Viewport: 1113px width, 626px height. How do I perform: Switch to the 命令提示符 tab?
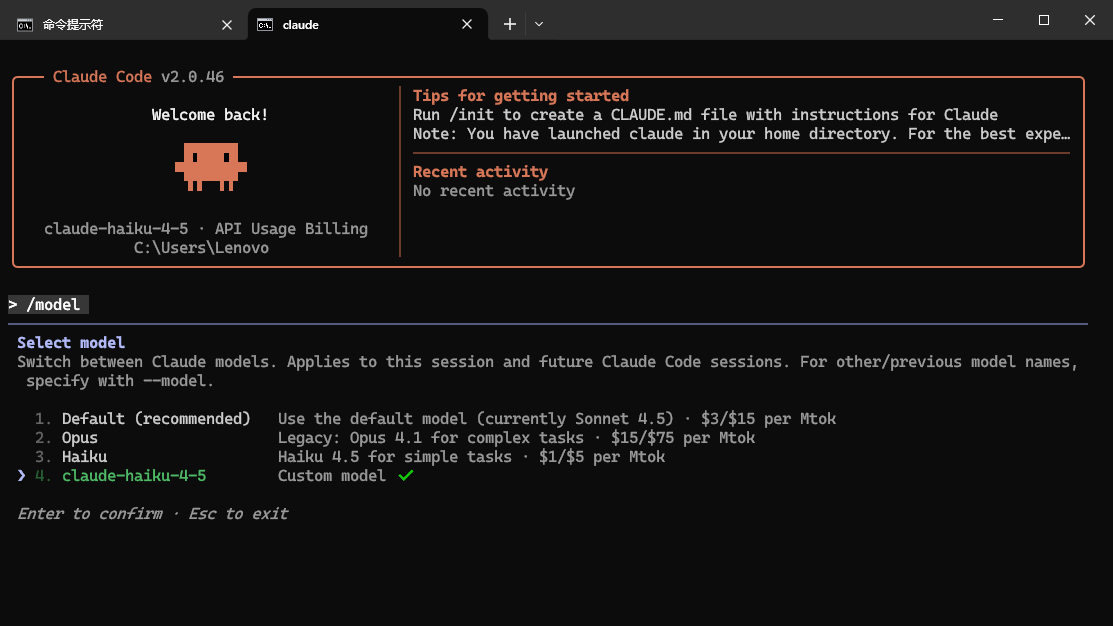click(x=124, y=24)
